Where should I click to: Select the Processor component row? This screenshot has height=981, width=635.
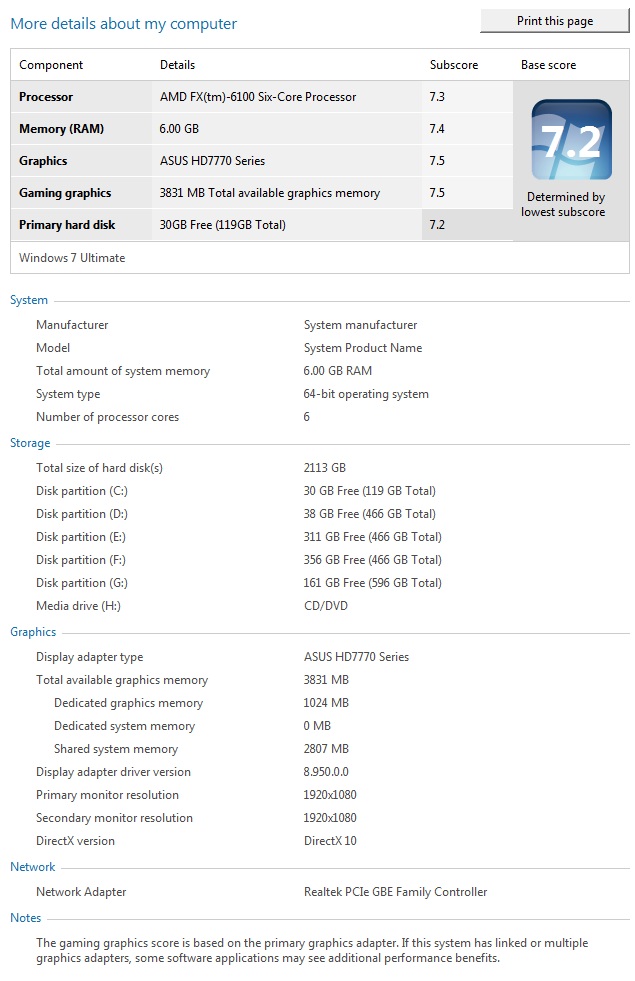pos(262,97)
